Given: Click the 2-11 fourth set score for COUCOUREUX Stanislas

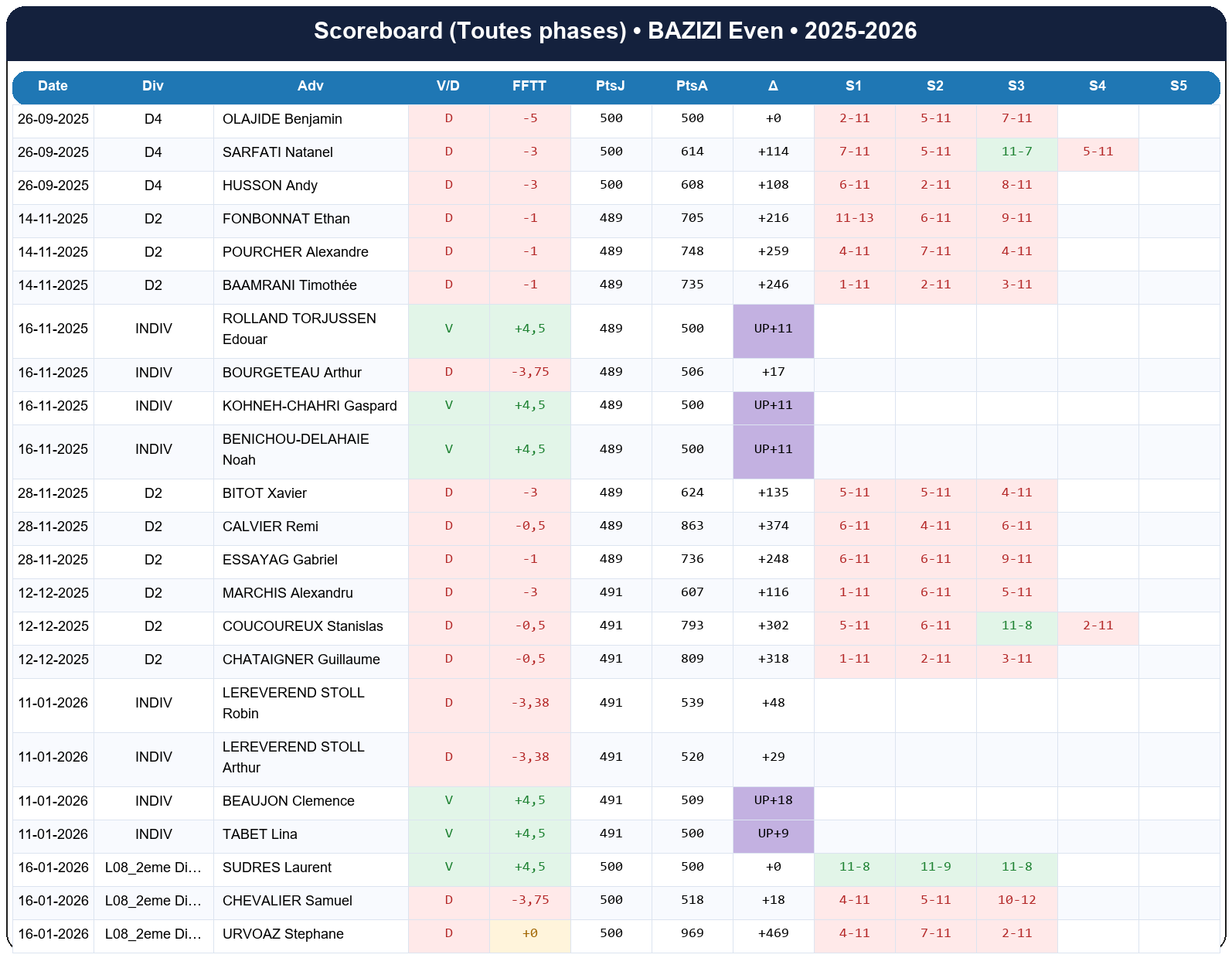Looking at the screenshot, I should click(1098, 626).
